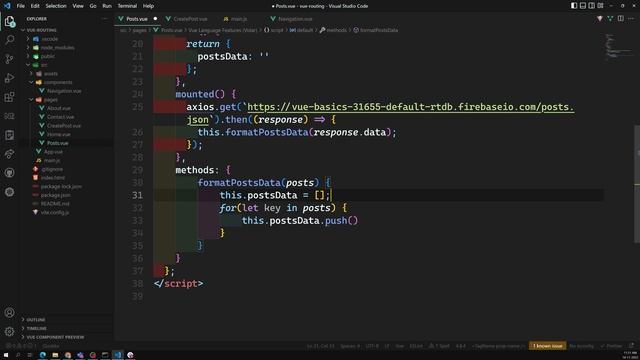Open Home.vue in the explorer
The height and width of the screenshot is (360, 640).
tap(59, 134)
